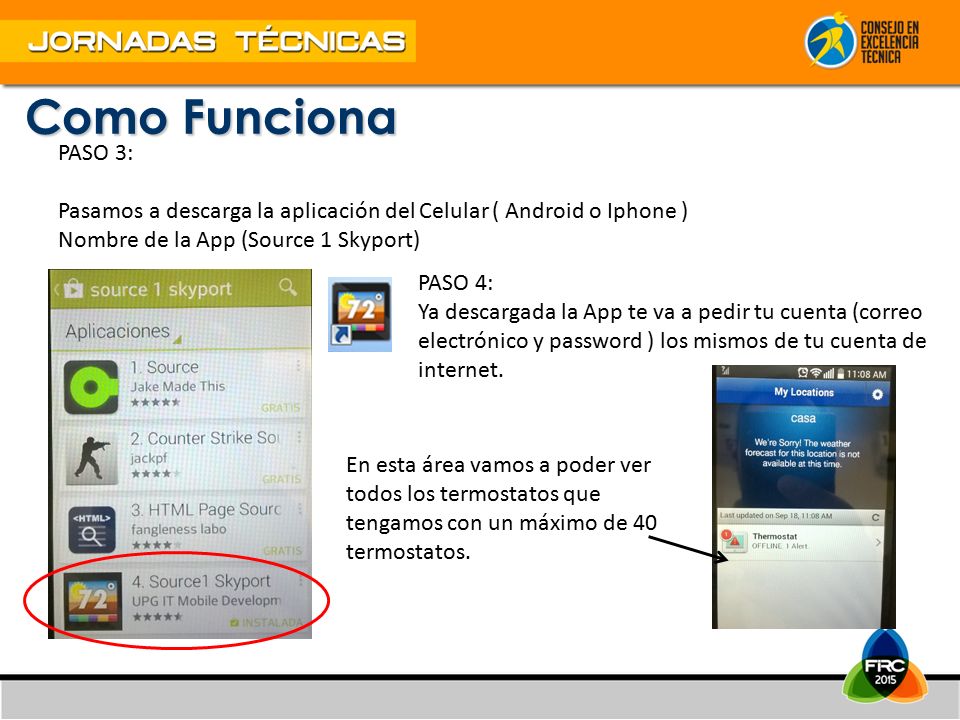
Task: Click the jackpf developer name
Action: (148, 458)
